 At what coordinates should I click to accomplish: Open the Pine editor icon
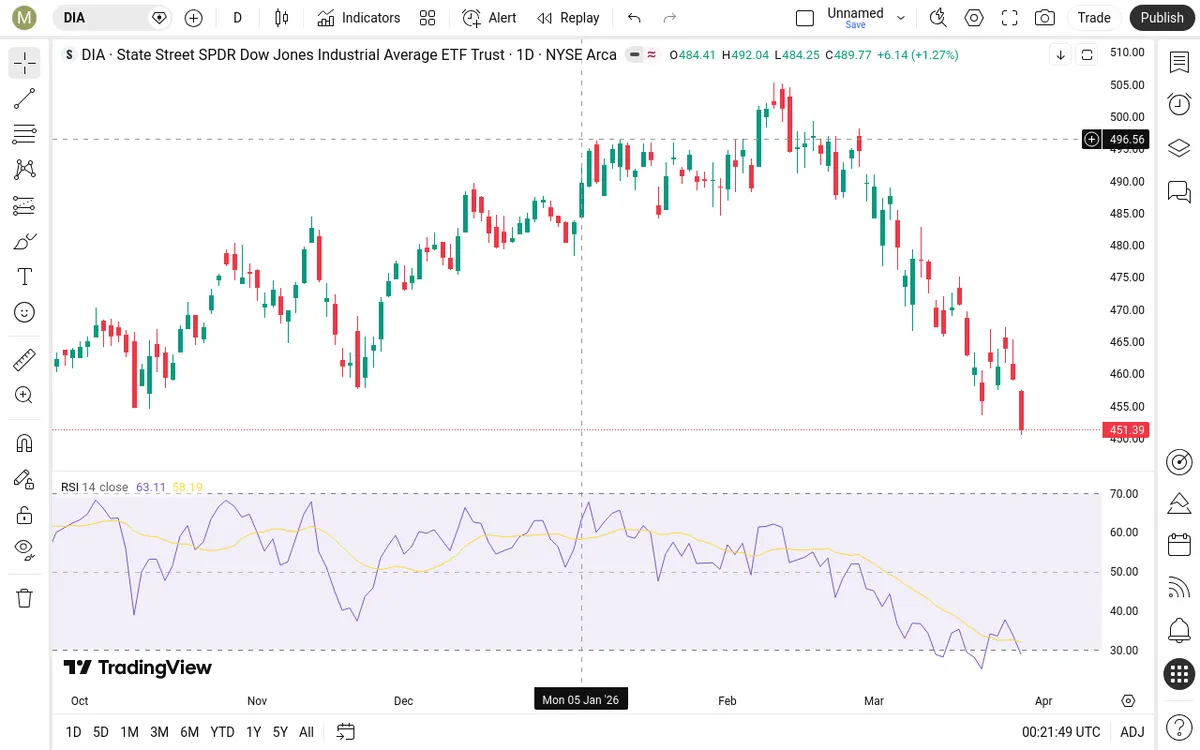point(1179,503)
